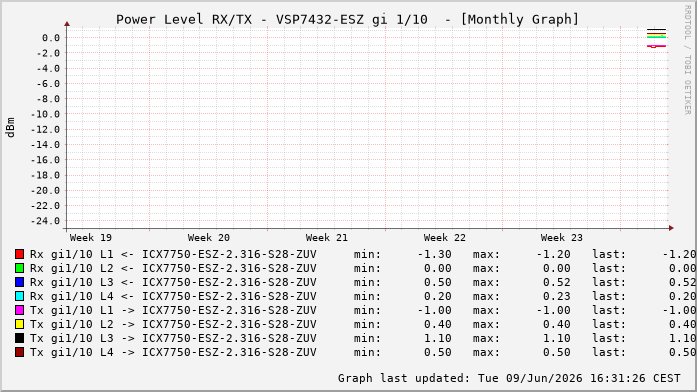
Task: Click the Rx L3 max value 0.52
Action: coord(557,282)
